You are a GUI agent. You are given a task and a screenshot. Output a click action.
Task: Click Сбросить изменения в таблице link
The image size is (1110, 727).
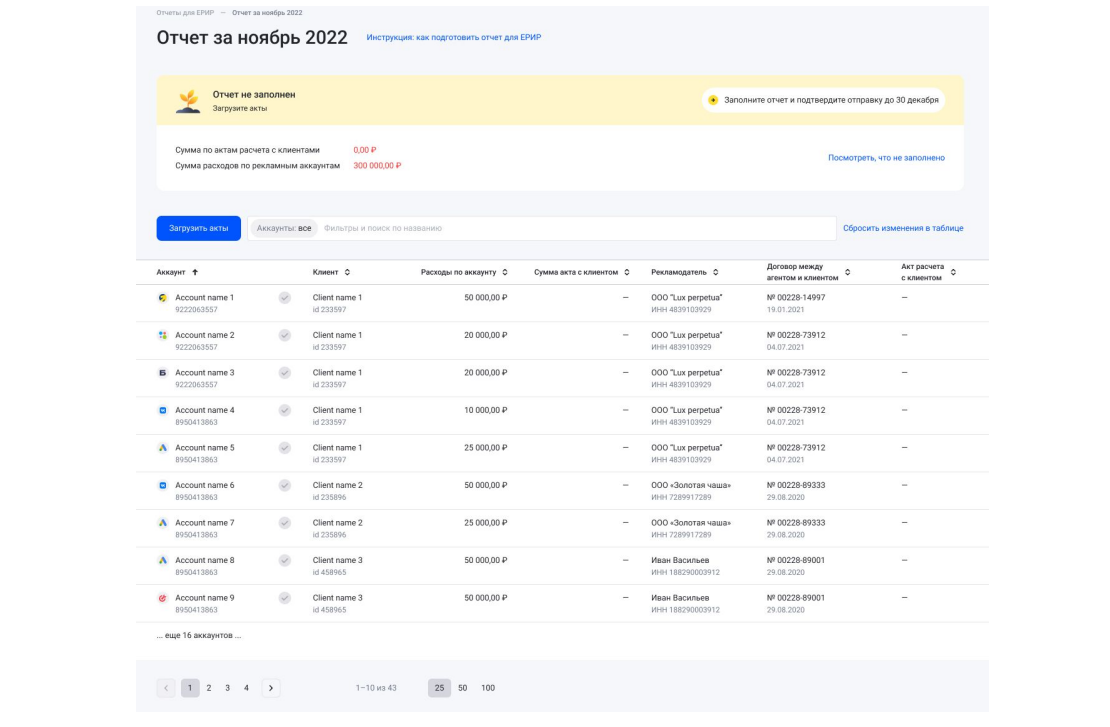tap(902, 228)
